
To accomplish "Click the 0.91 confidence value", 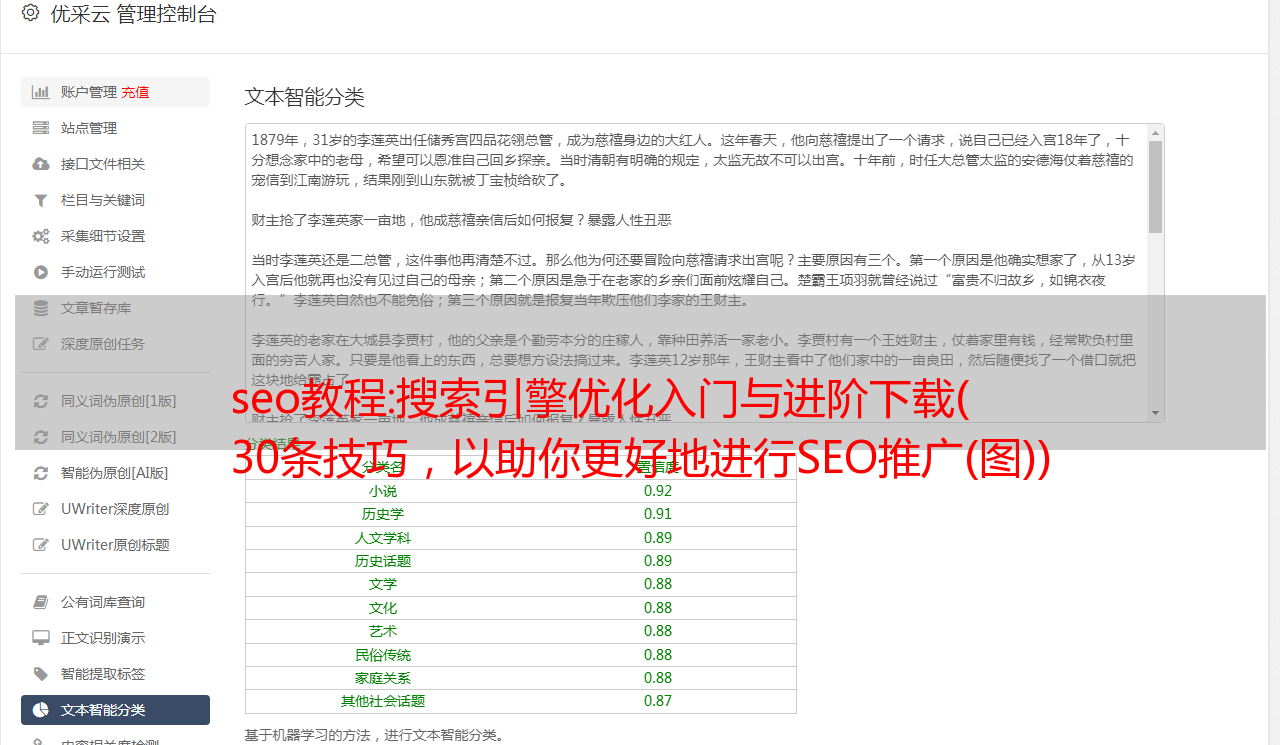I will click(658, 514).
